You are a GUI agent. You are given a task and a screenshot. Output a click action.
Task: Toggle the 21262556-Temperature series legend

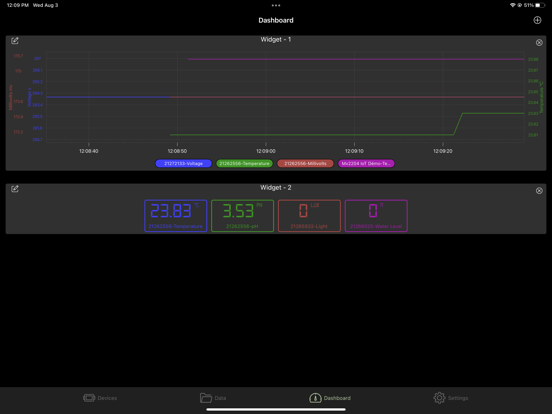[244, 163]
